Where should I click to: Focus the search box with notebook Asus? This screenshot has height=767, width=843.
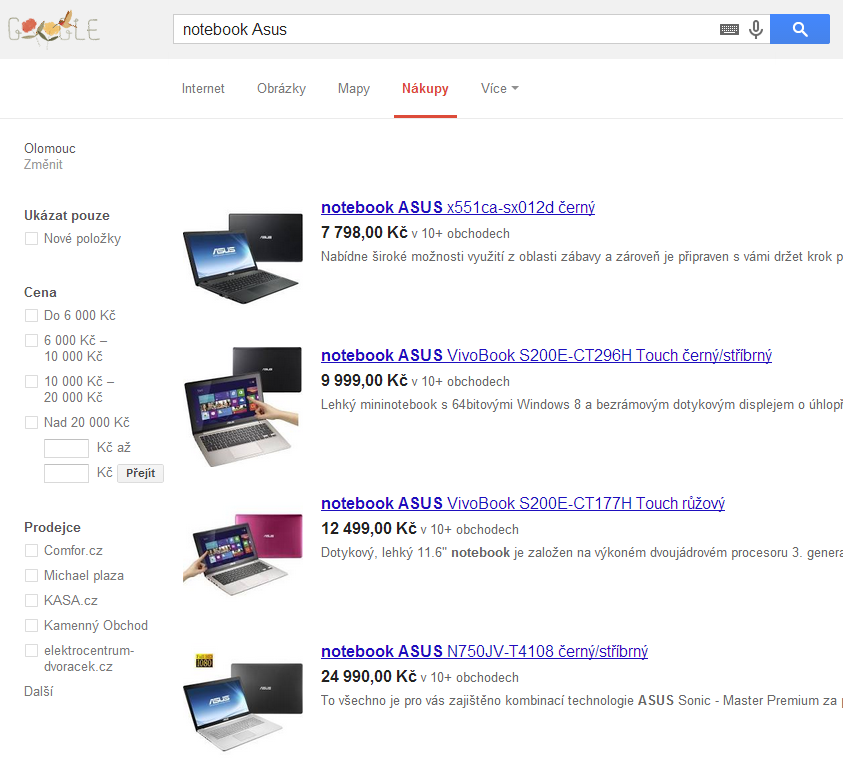446,29
